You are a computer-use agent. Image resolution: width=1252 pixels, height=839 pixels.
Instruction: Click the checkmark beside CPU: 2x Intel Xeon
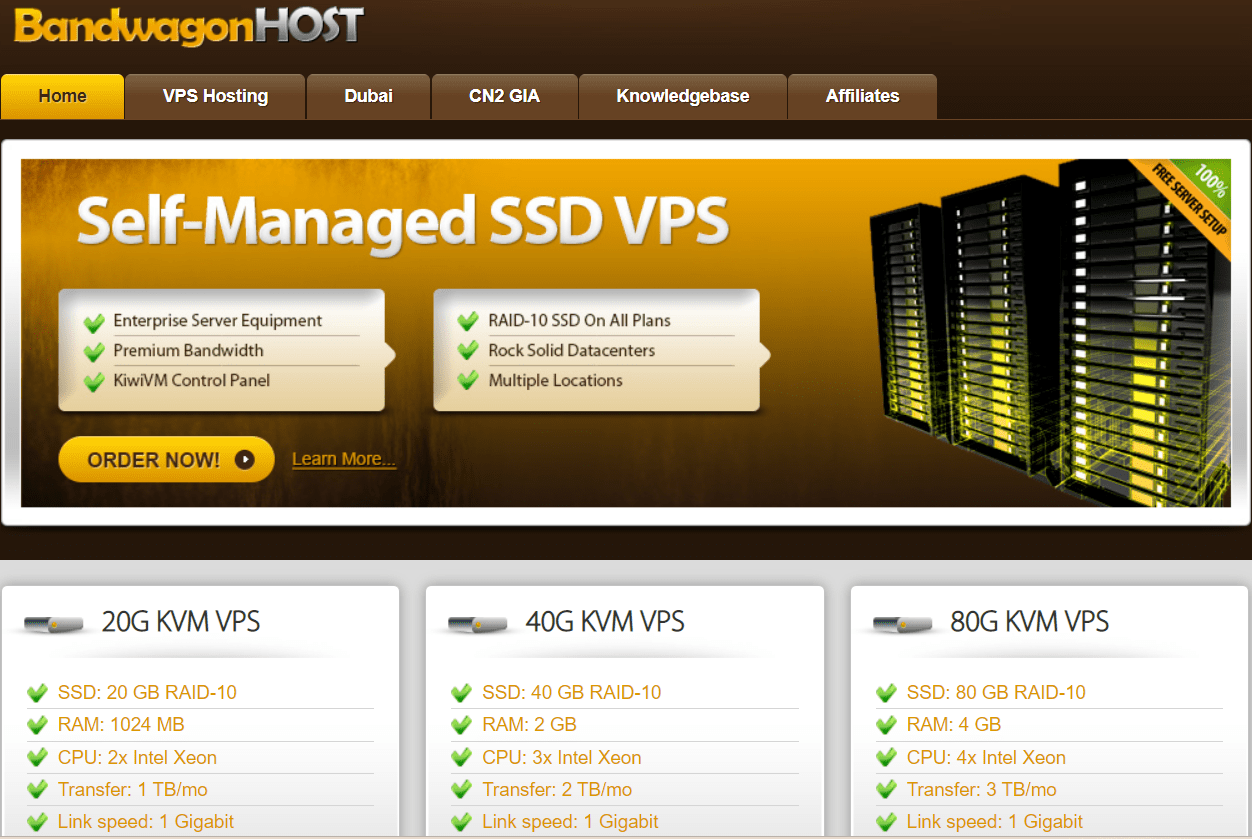pos(38,758)
